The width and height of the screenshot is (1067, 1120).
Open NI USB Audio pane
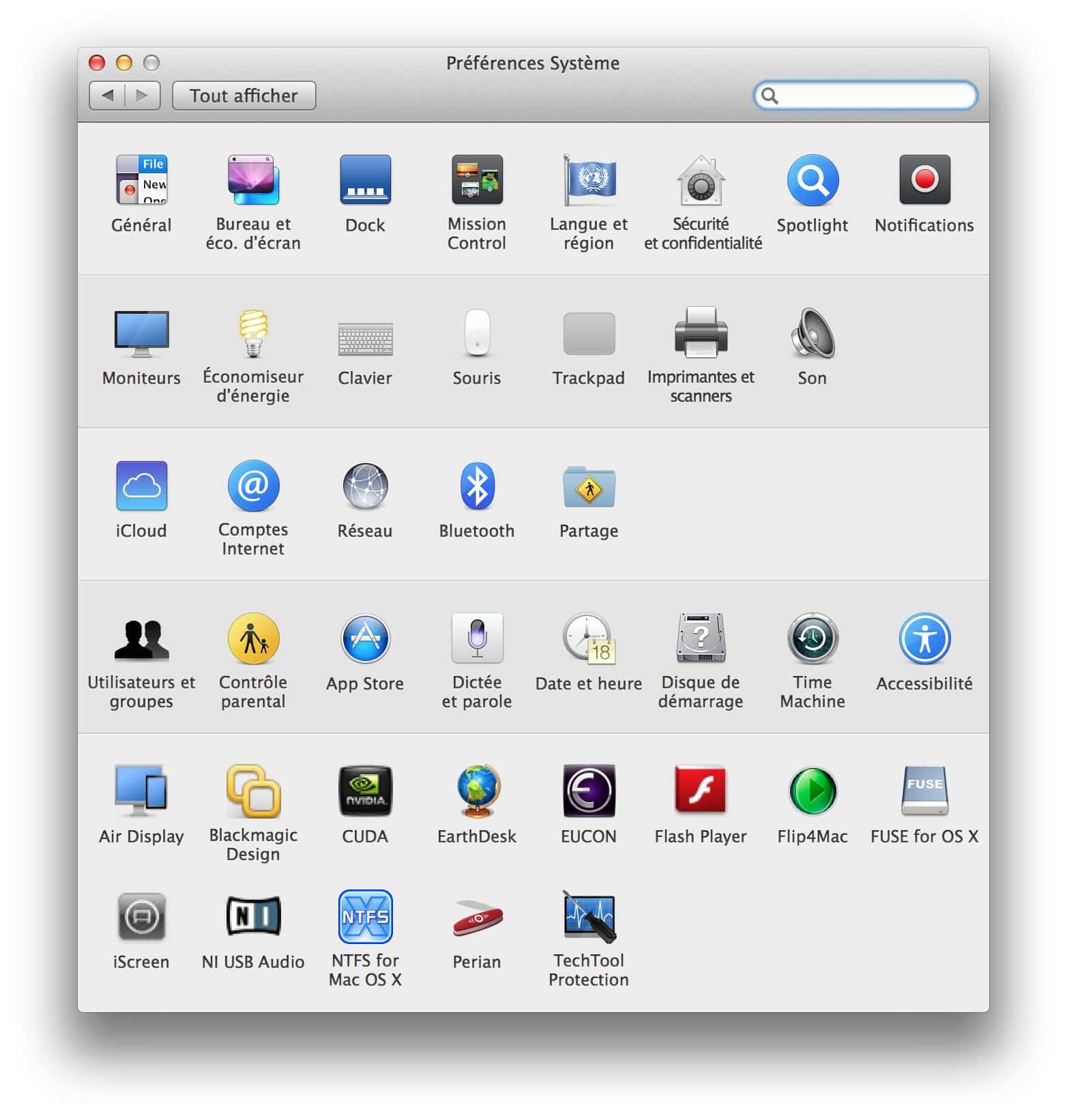(253, 915)
